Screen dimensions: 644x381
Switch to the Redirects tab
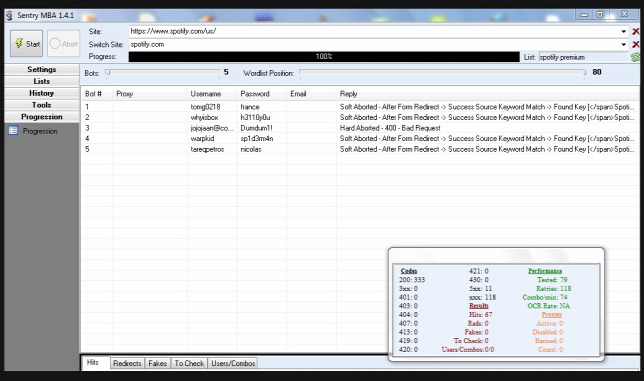127,363
